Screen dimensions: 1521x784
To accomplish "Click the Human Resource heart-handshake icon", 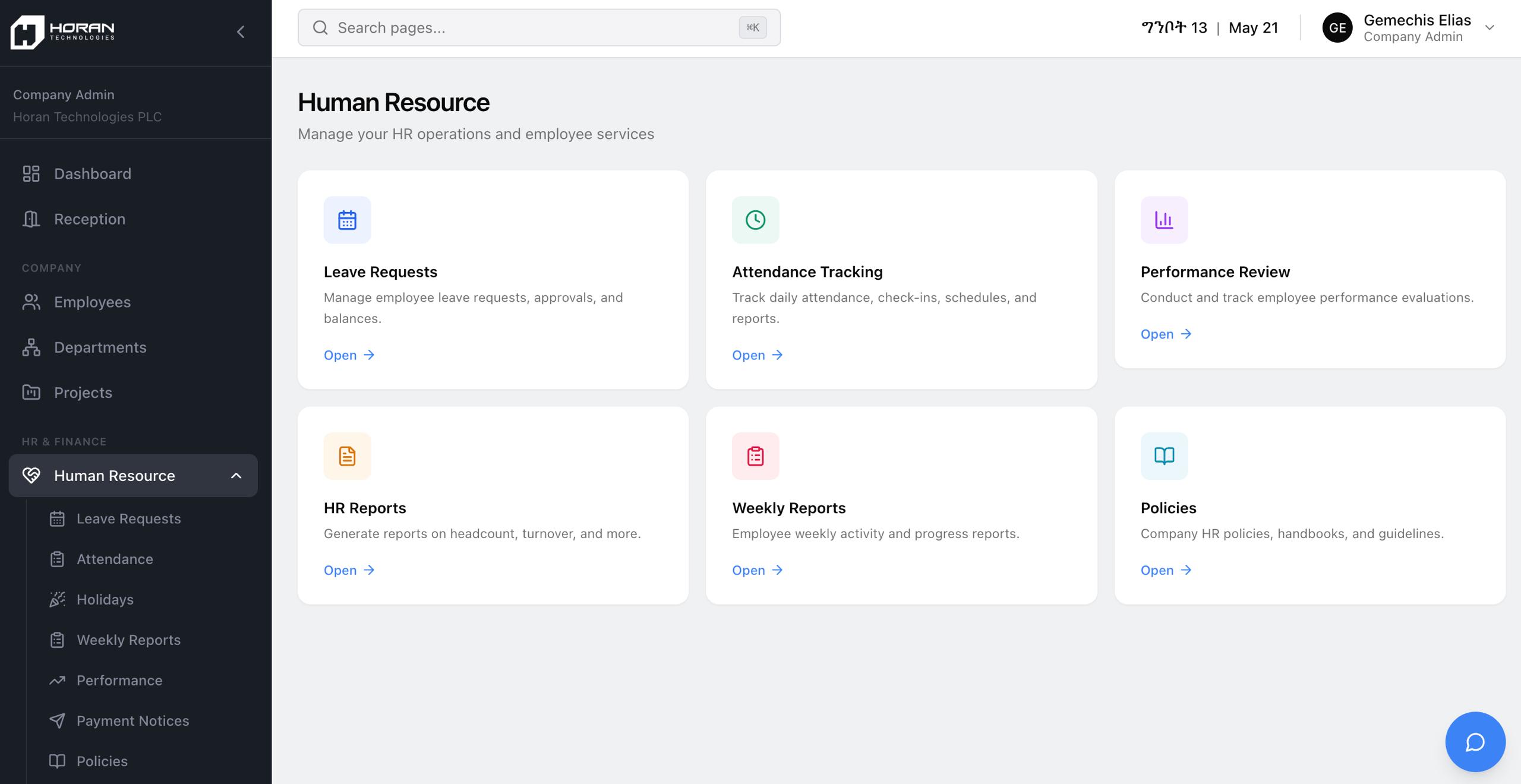I will click(x=31, y=476).
